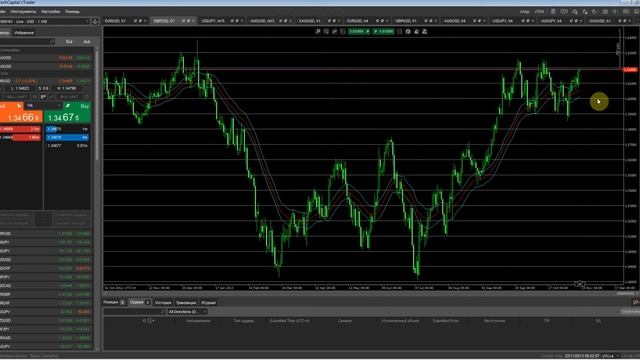This screenshot has height=360, width=640.
Task: Sort by the Направление column
Action: point(198,321)
